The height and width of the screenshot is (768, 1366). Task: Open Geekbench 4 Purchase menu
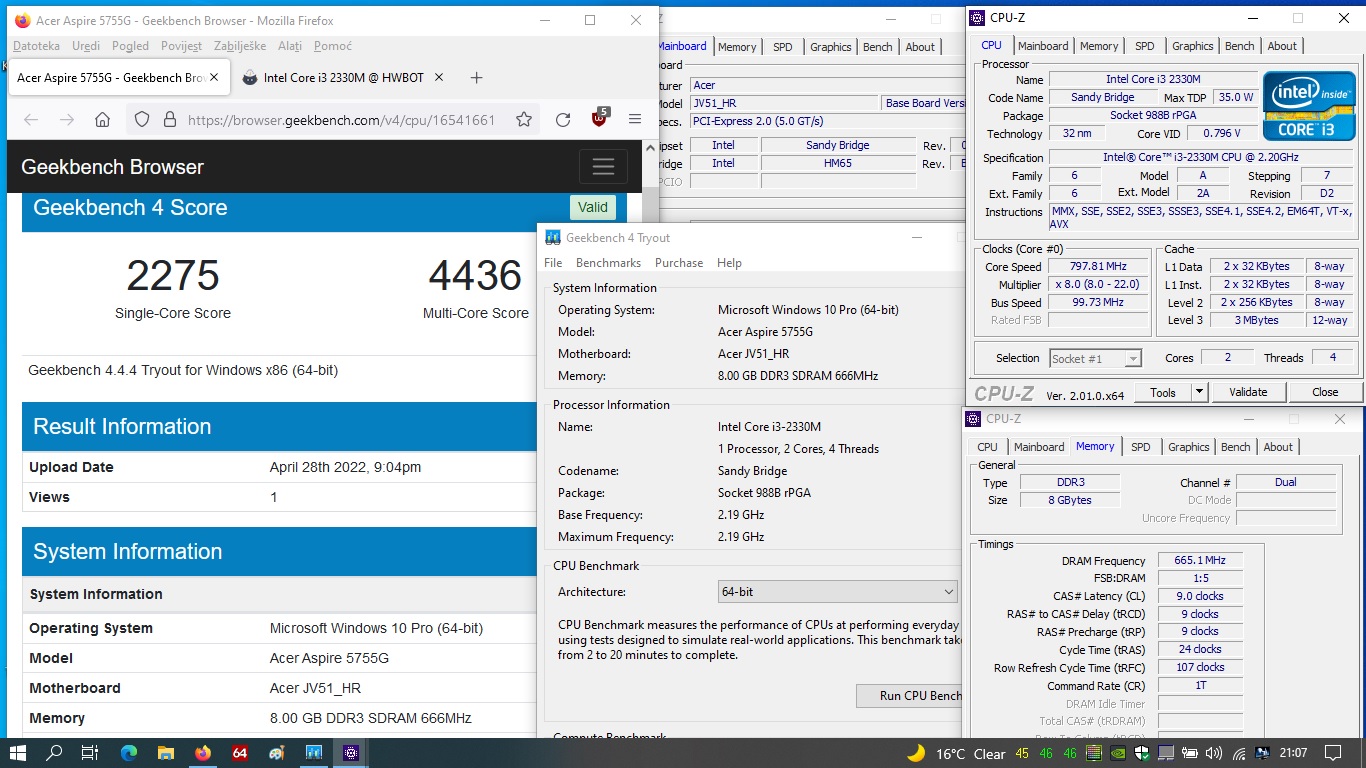[x=679, y=263]
